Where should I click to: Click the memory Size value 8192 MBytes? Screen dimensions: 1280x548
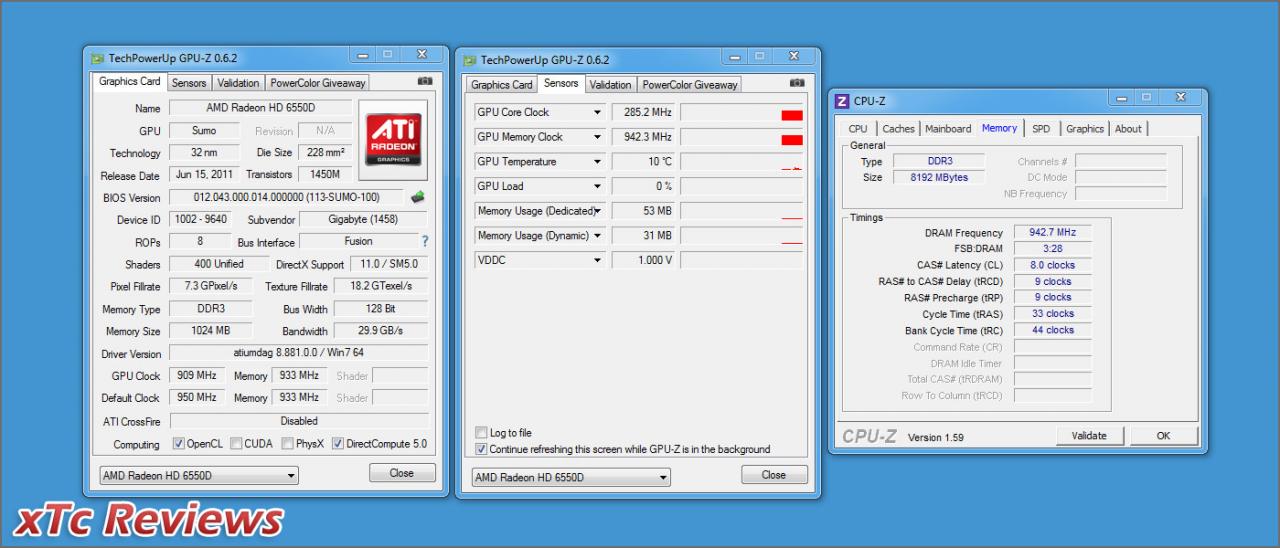click(939, 177)
